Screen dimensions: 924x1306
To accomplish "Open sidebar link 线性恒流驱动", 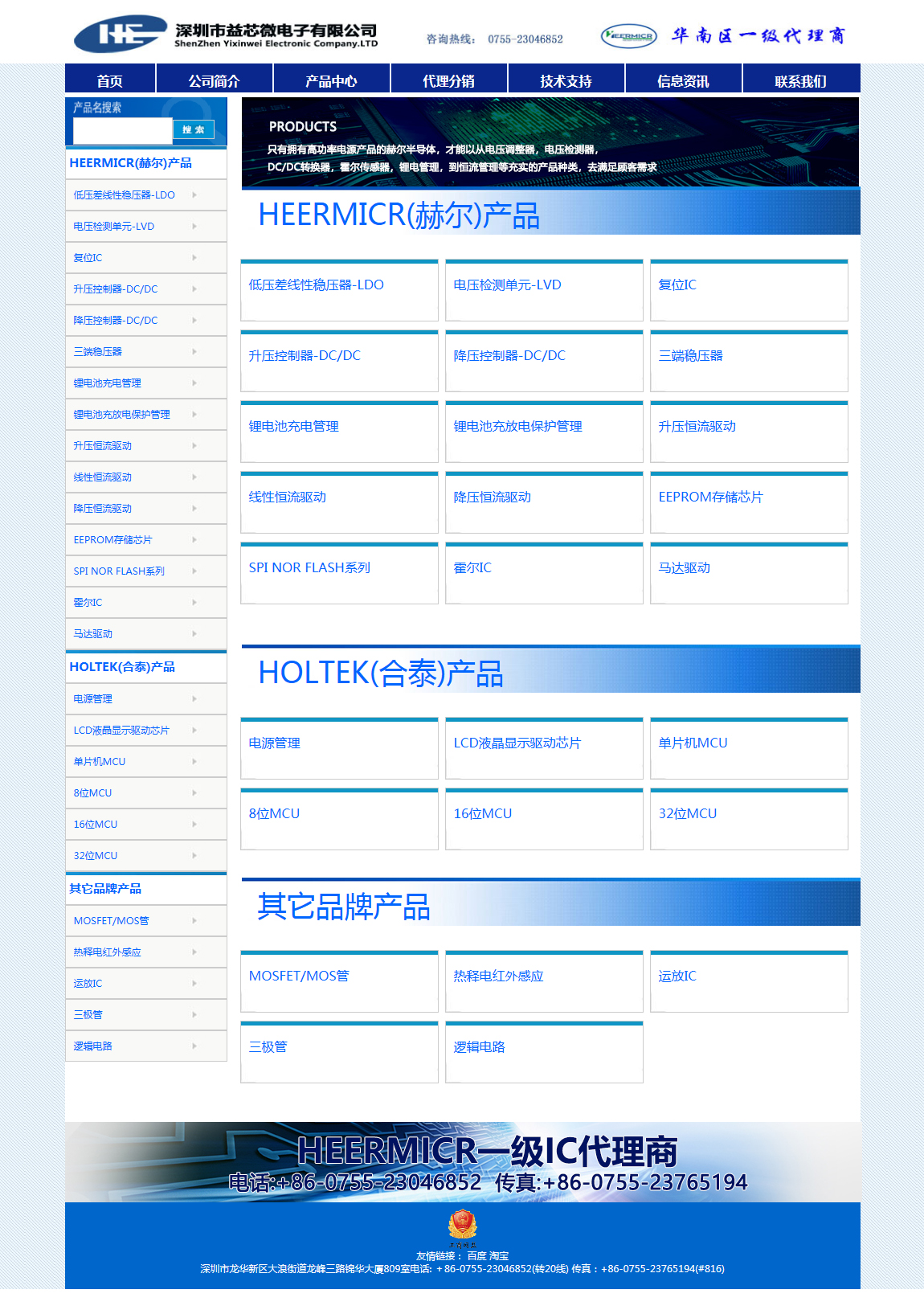I will point(103,477).
